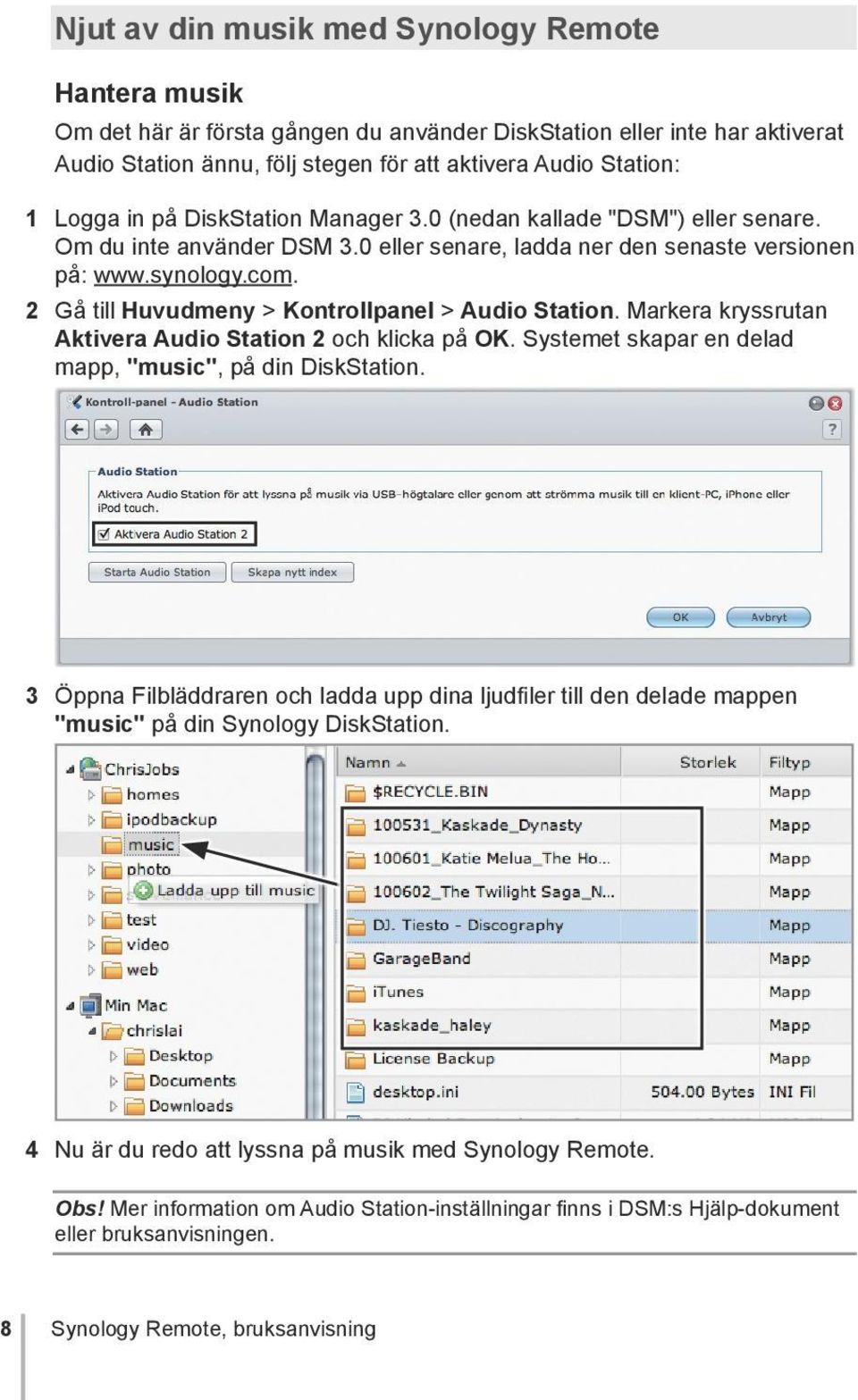This screenshot has width=858, height=1400.
Task: Click the Skapa nytt index button
Action: pyautogui.click(x=292, y=572)
